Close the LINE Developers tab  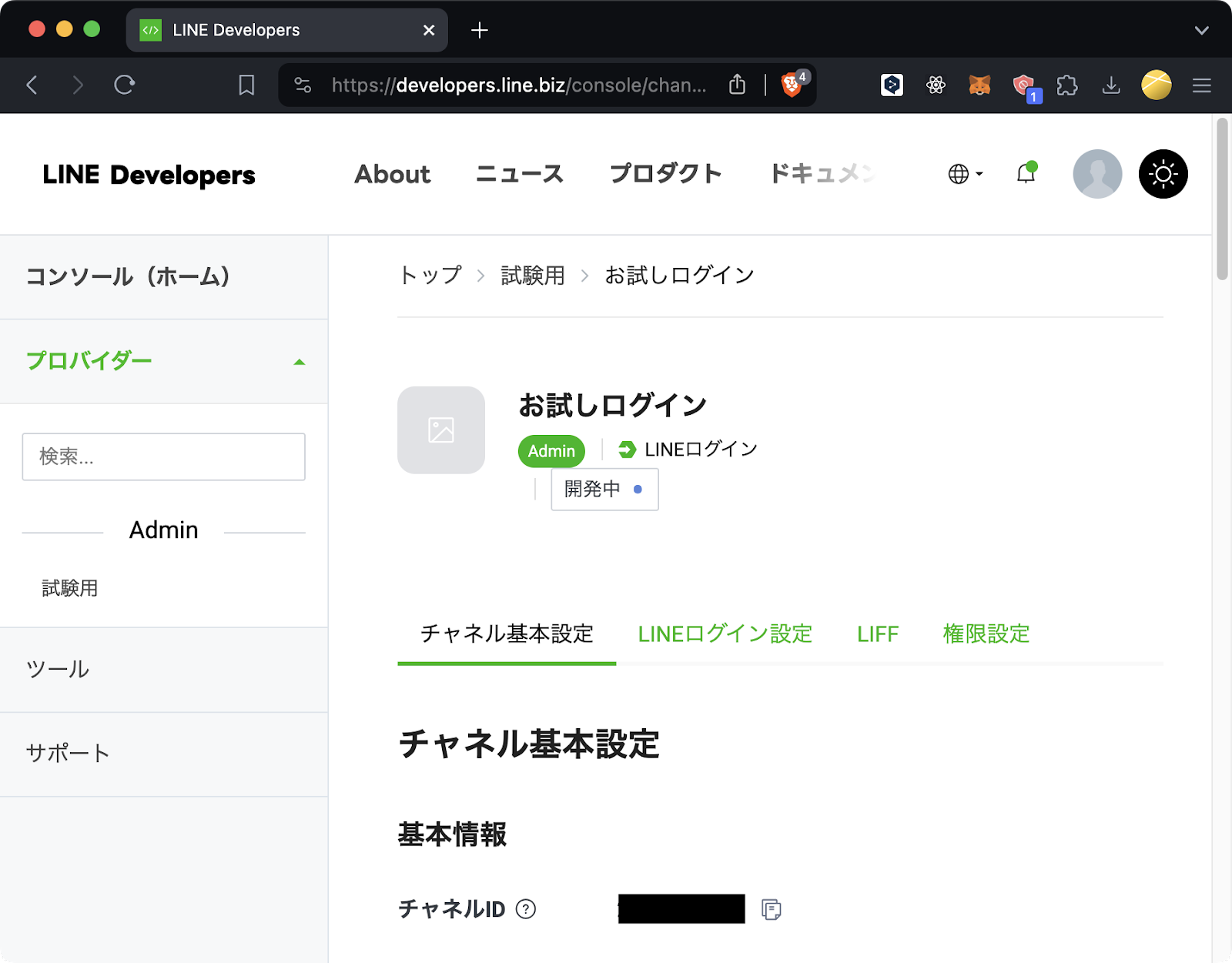[429, 30]
